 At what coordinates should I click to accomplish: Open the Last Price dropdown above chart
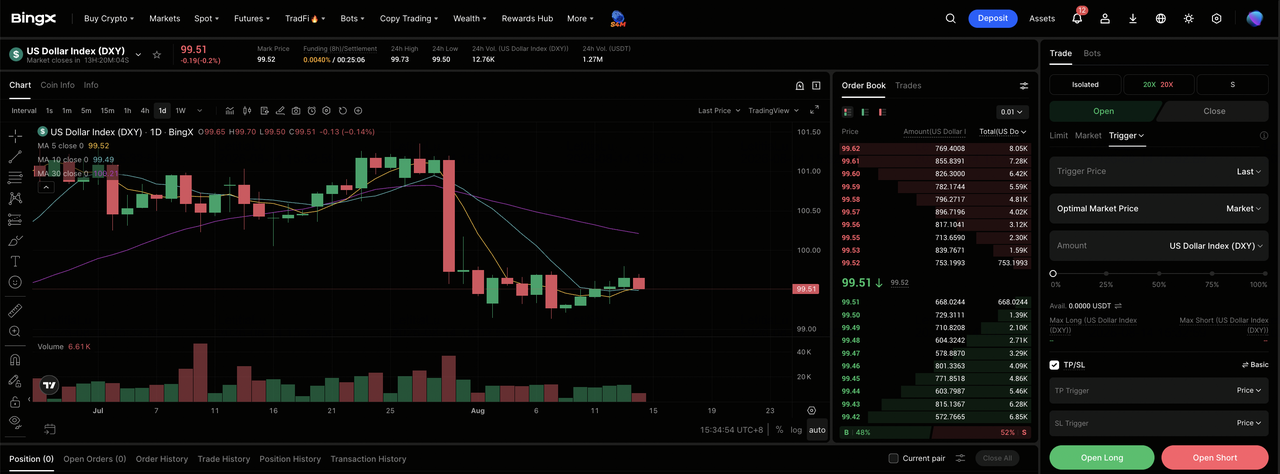[720, 111]
